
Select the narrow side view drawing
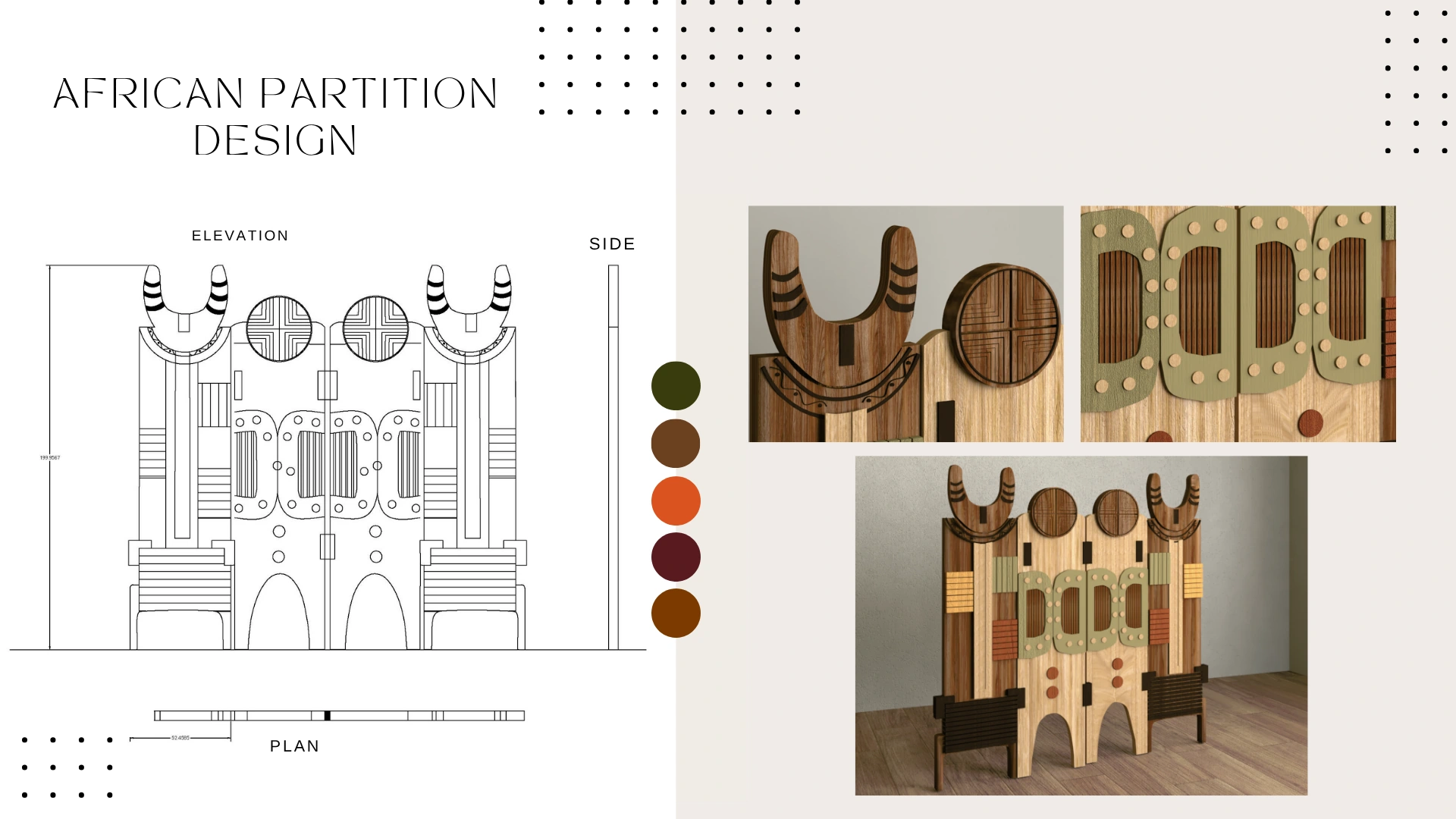[x=613, y=457]
